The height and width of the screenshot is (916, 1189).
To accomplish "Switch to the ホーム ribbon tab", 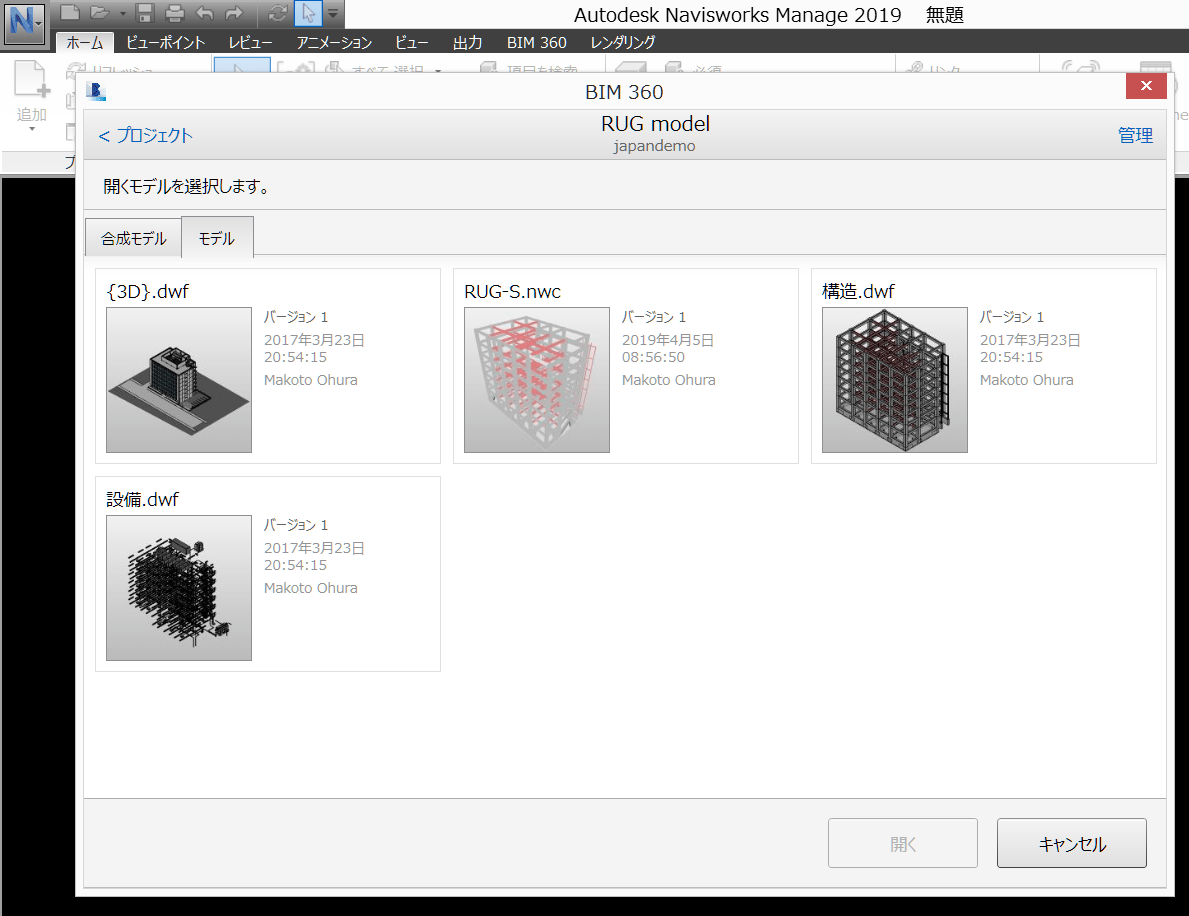I will (x=84, y=42).
